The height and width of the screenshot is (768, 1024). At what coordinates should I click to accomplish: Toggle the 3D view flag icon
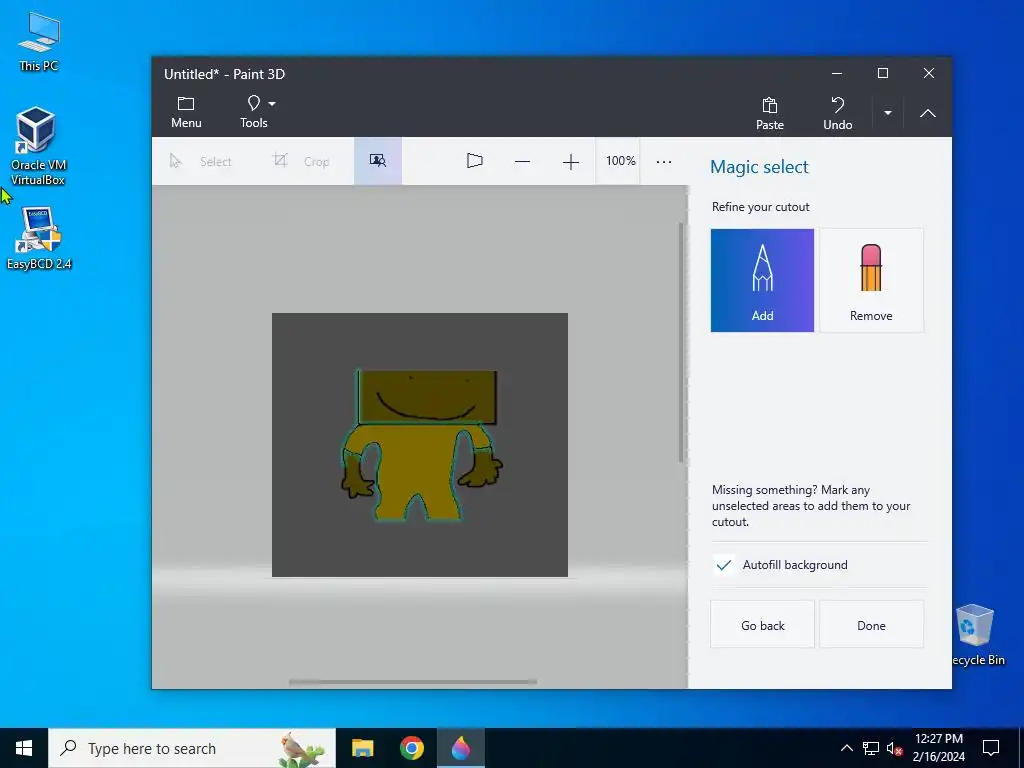click(x=475, y=161)
